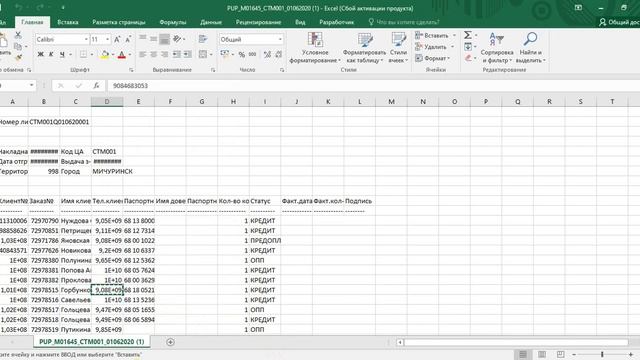Open Стили ячеек gallery

click(x=398, y=47)
